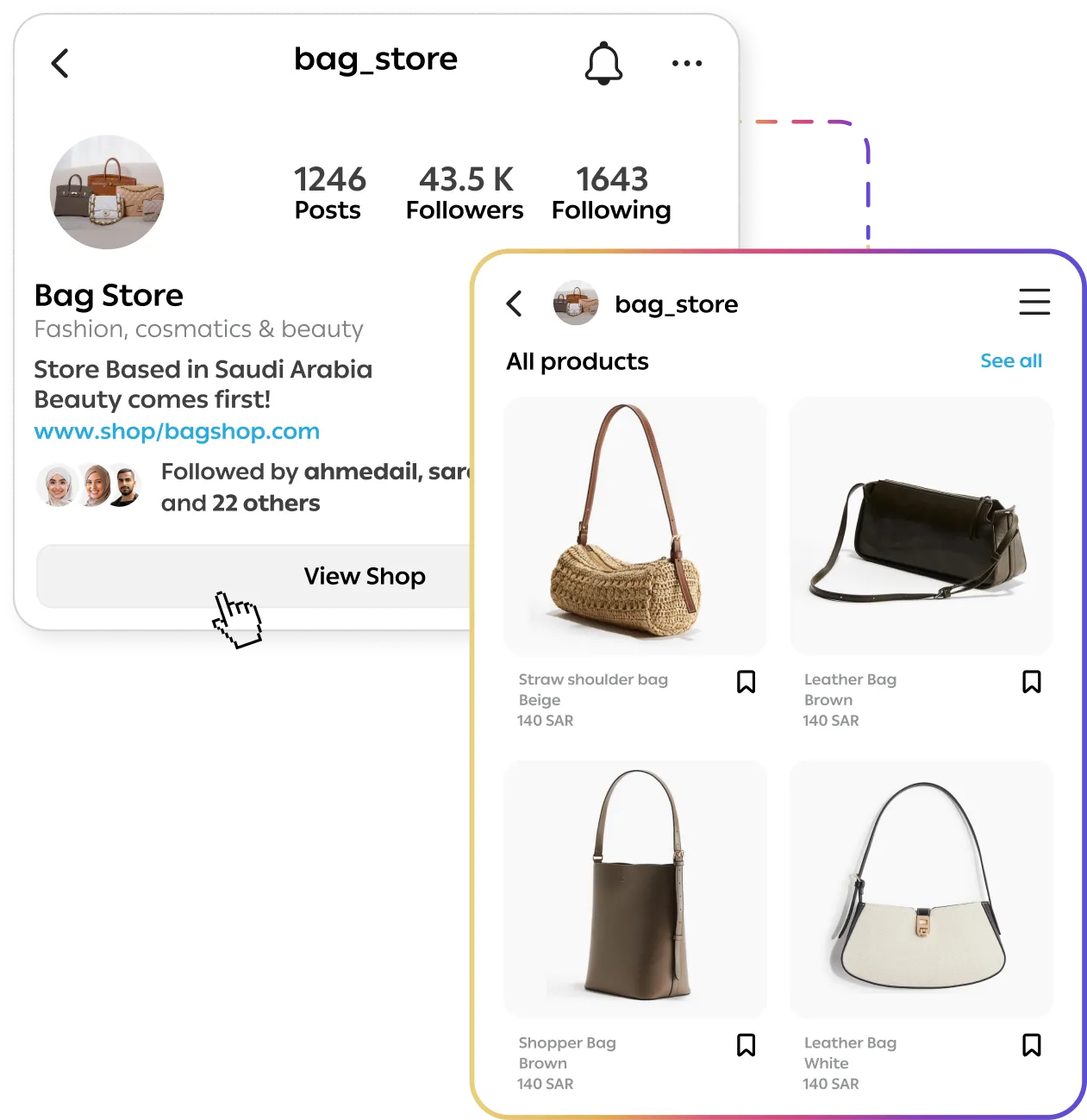
Task: Go back using the profile back arrow
Action: 59,63
